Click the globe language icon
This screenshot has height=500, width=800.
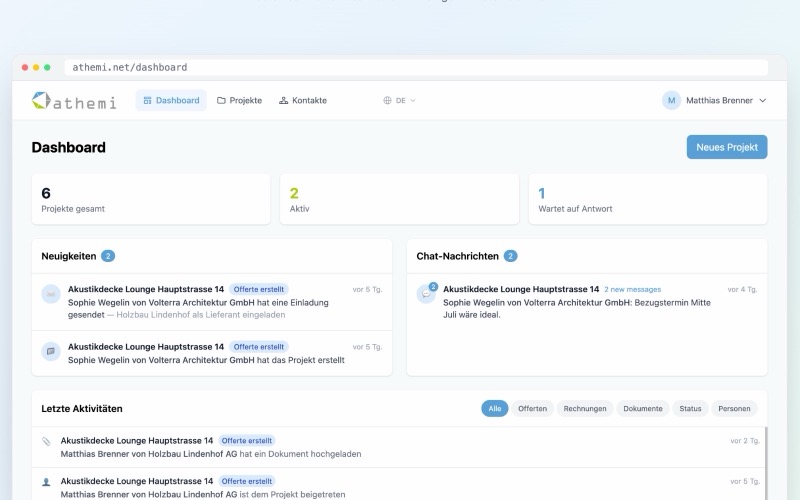(387, 101)
